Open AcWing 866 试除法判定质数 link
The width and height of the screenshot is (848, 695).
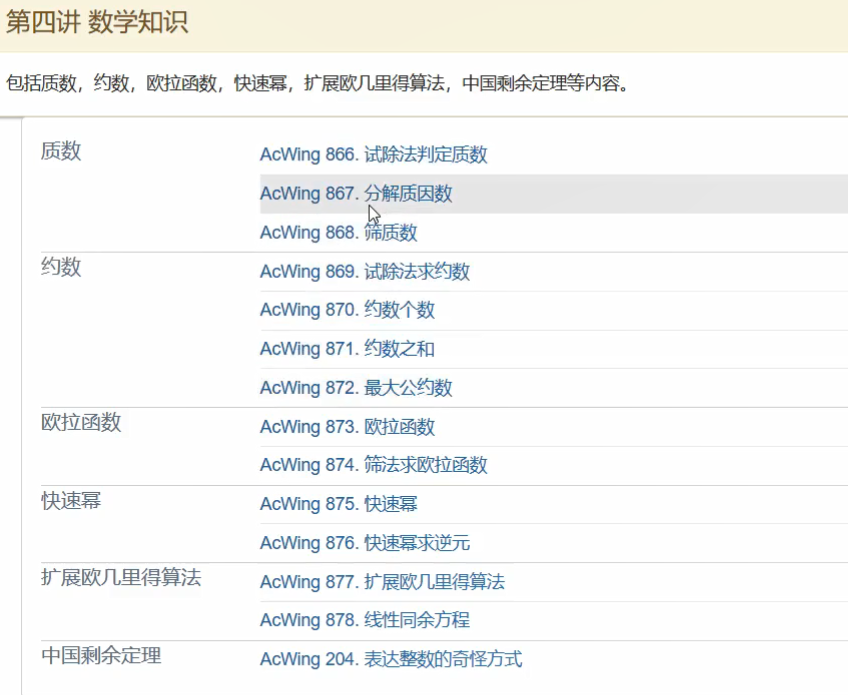[x=373, y=155]
